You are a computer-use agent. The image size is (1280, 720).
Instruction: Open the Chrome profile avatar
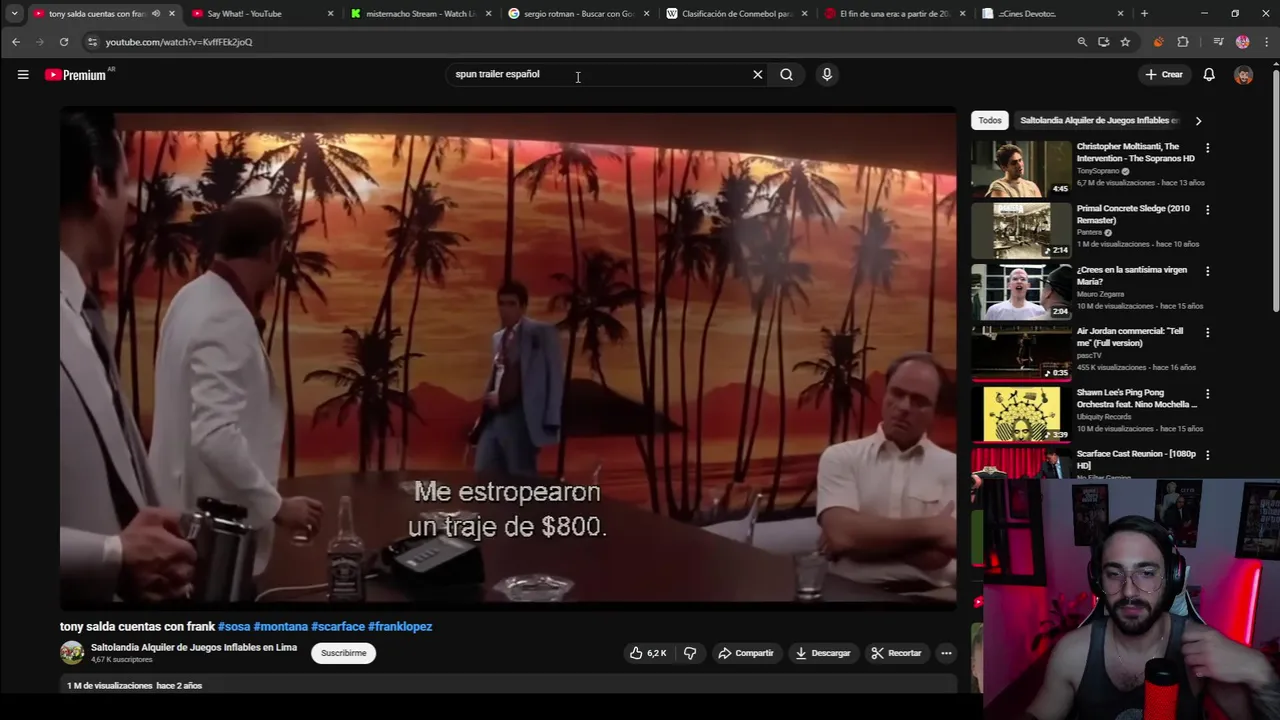(x=1243, y=42)
